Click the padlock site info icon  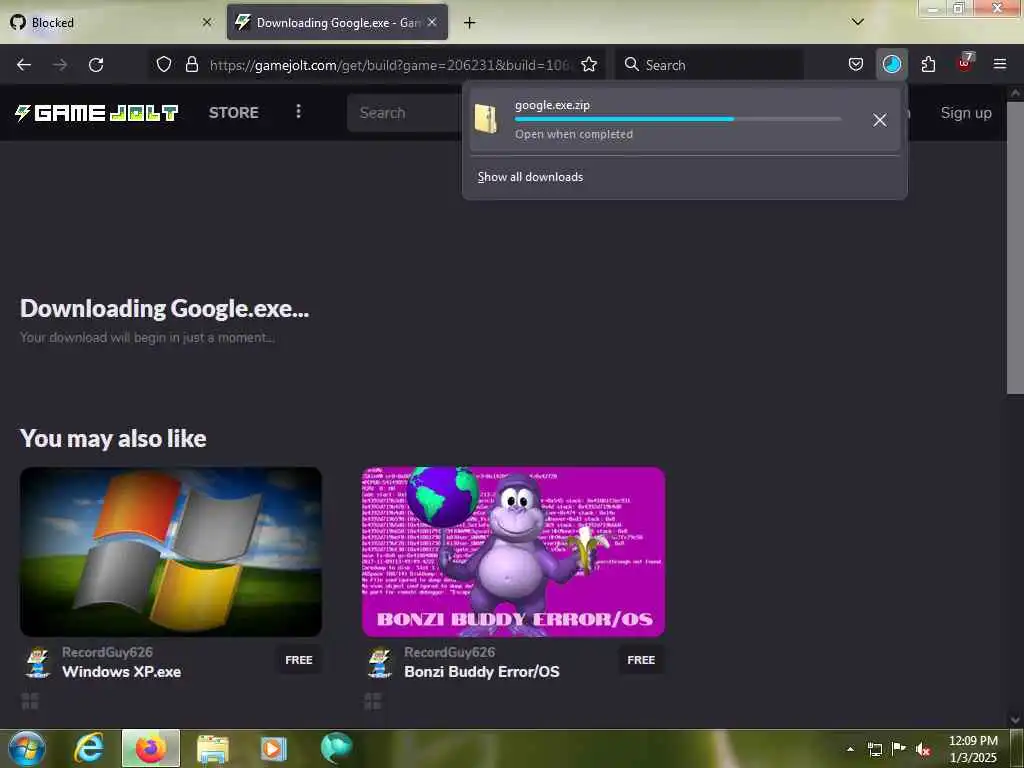point(191,65)
